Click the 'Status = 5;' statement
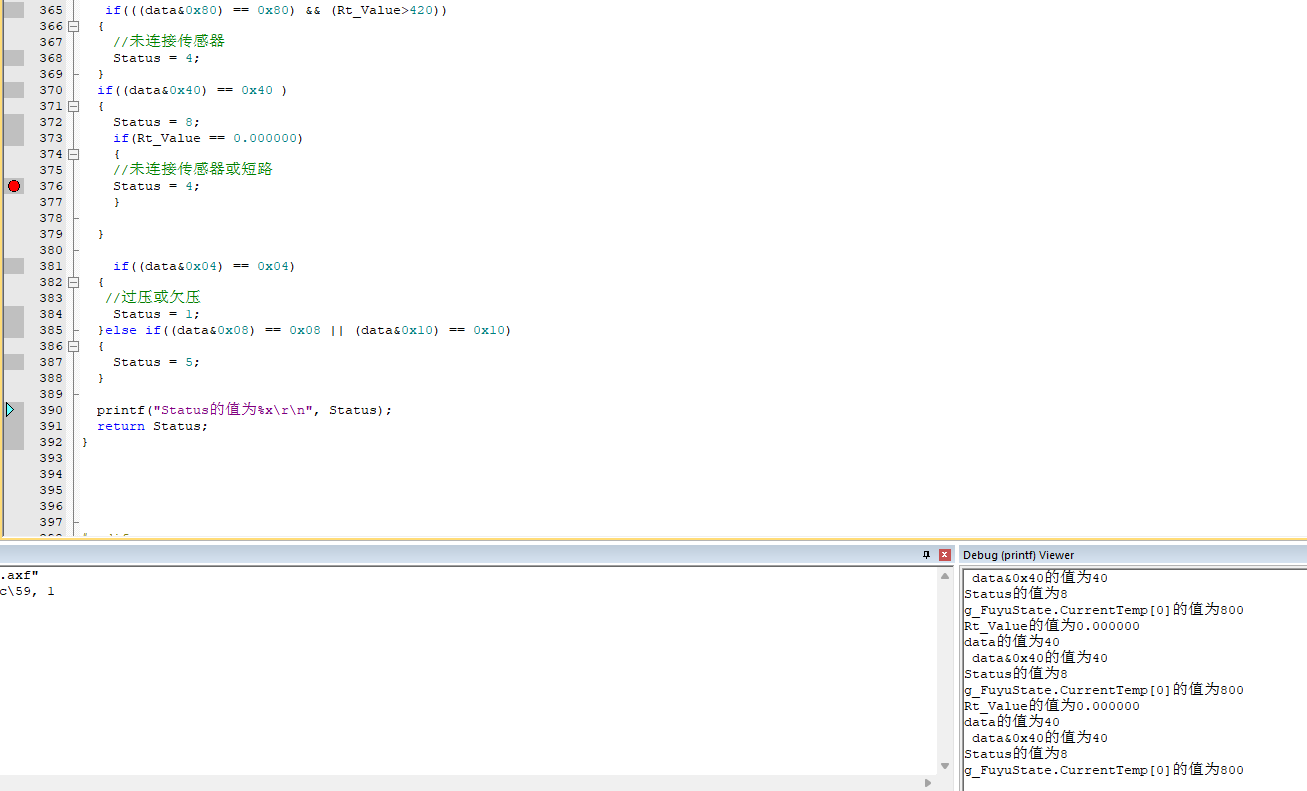The width and height of the screenshot is (1307, 791). click(156, 362)
